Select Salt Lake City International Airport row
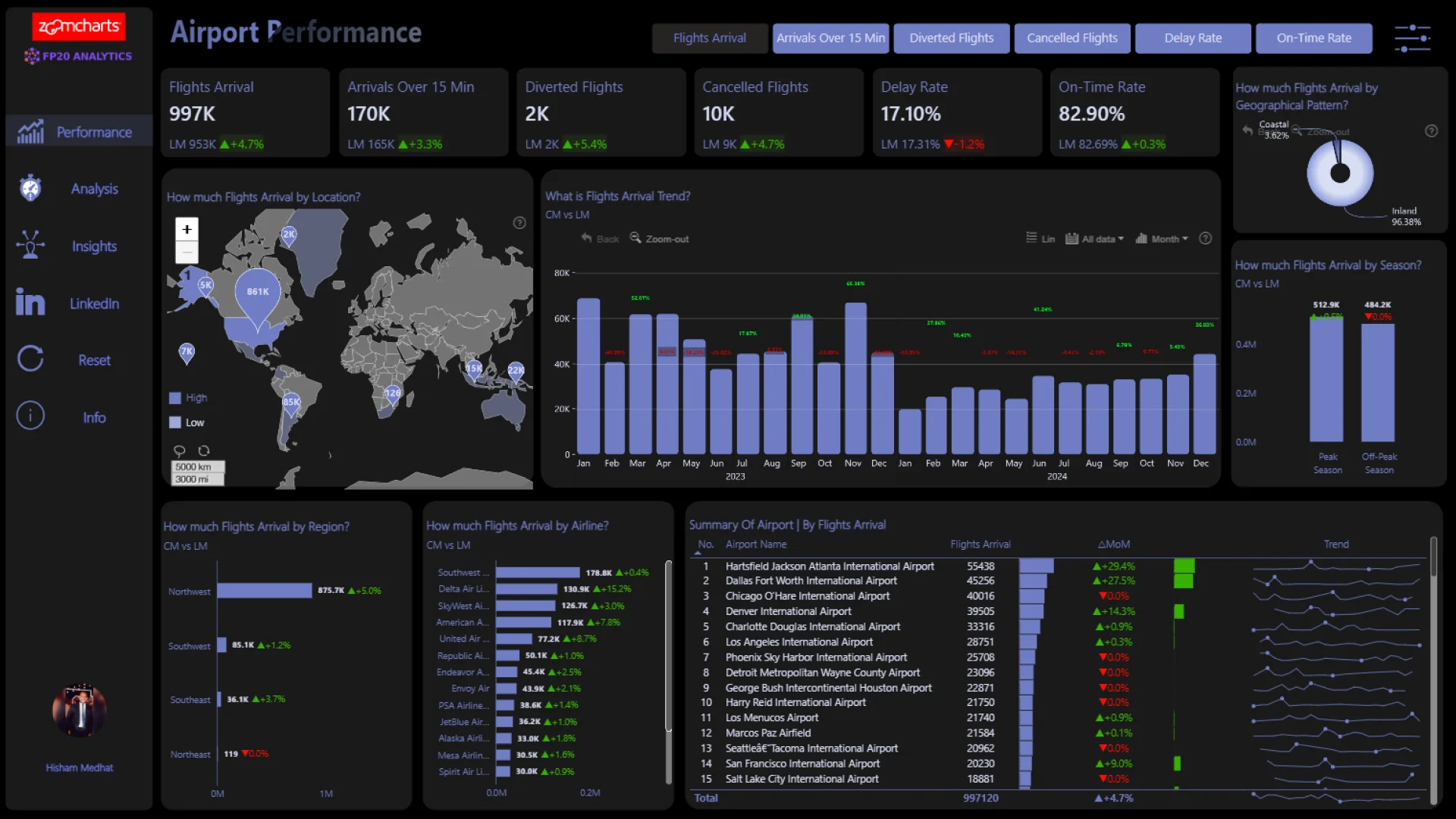 1059,779
